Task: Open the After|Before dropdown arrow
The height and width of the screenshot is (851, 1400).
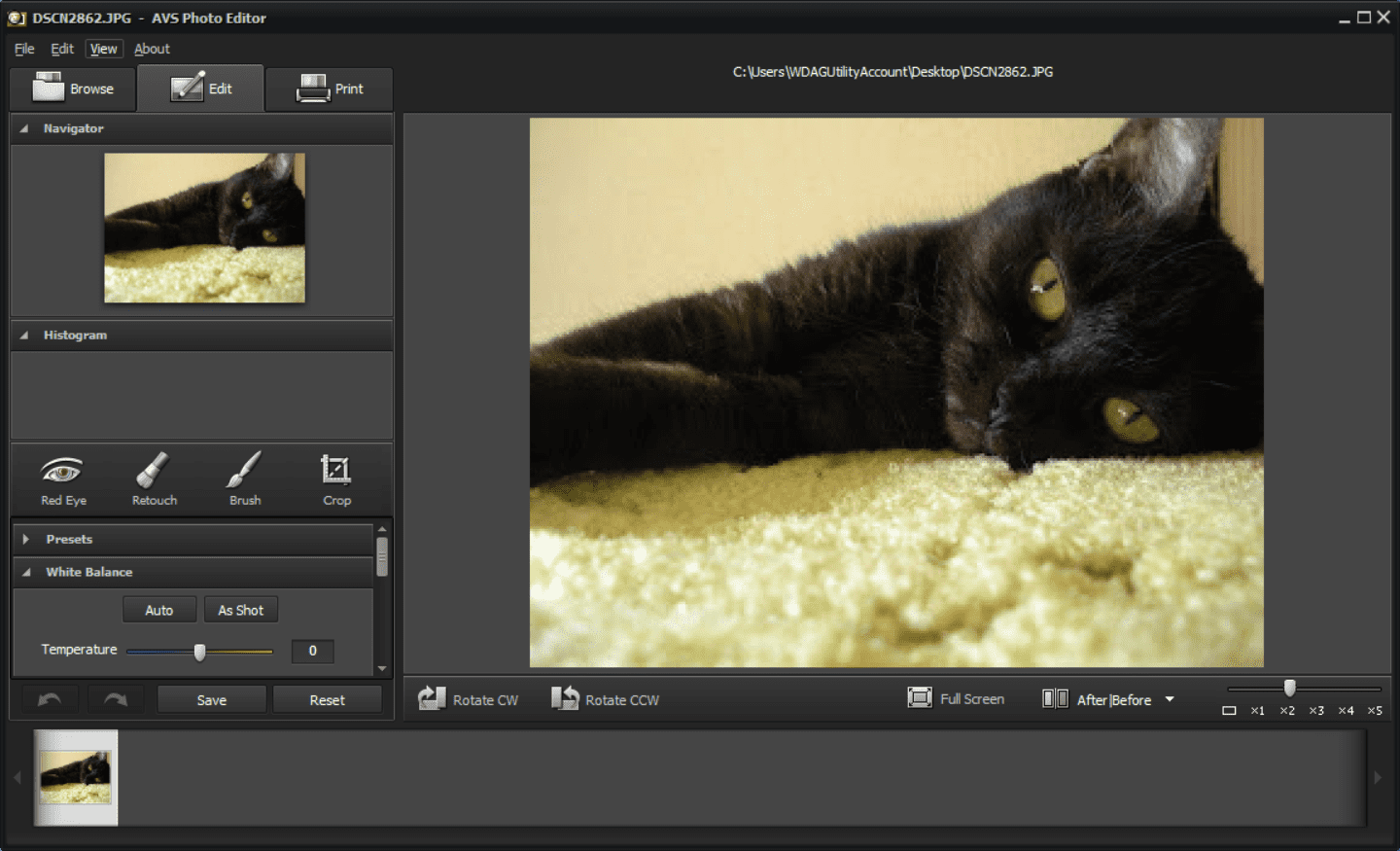Action: coord(1170,699)
